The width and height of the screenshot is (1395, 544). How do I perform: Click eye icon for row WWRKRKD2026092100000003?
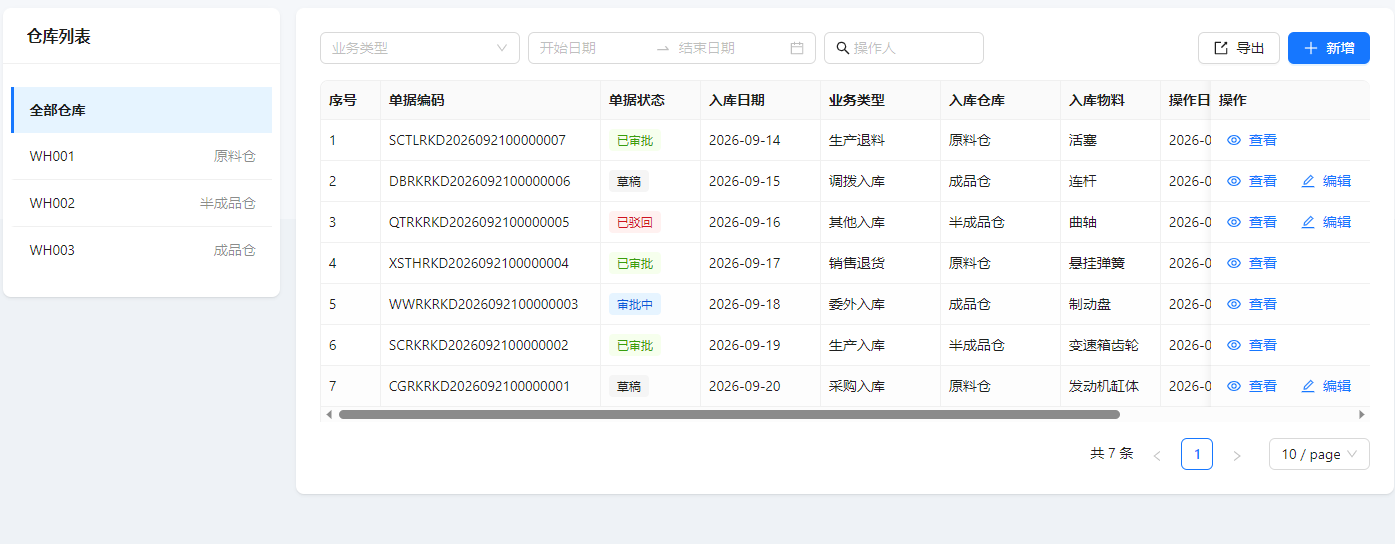click(x=1234, y=304)
